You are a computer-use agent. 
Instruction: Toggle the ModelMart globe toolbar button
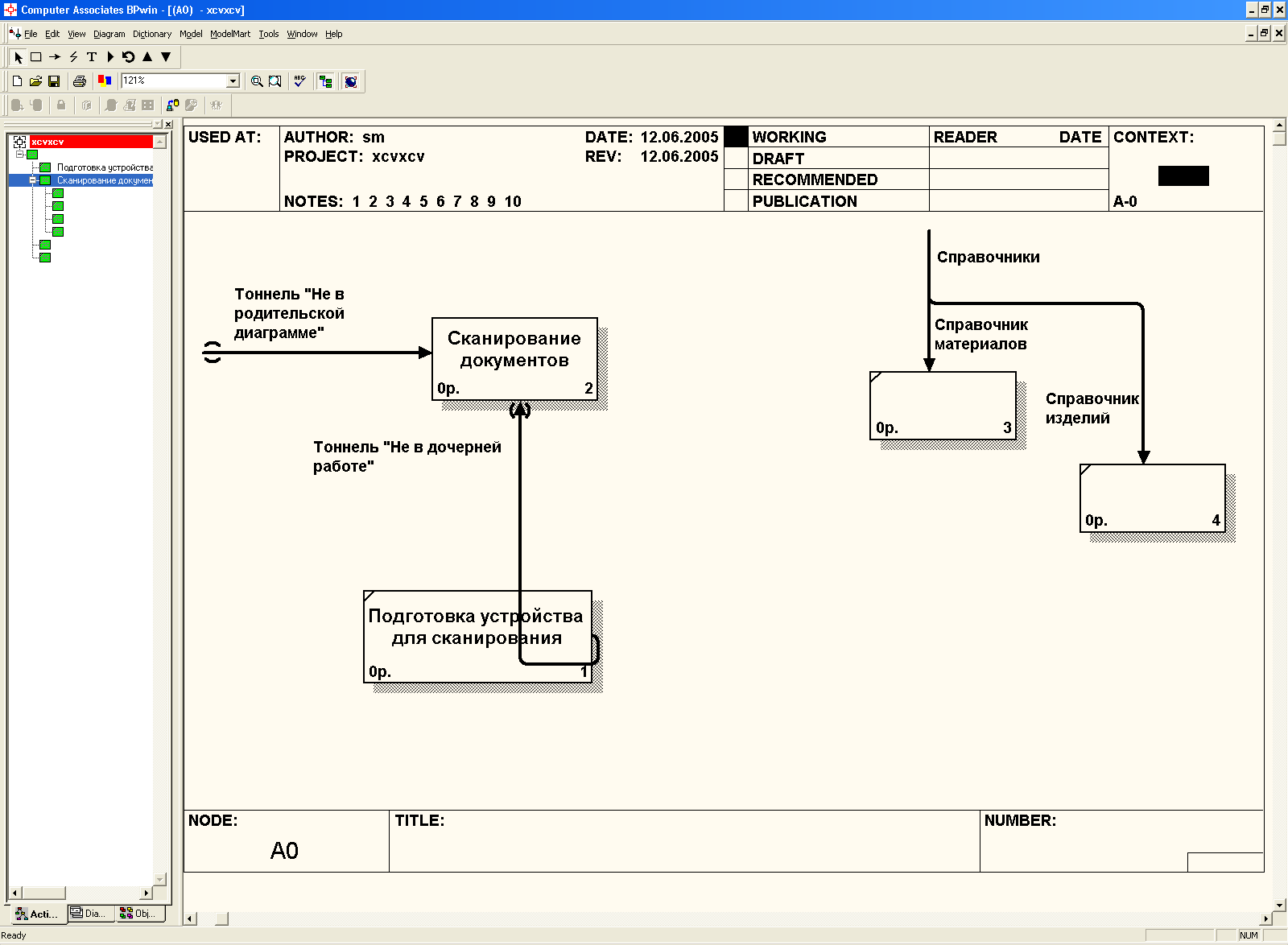pos(351,81)
